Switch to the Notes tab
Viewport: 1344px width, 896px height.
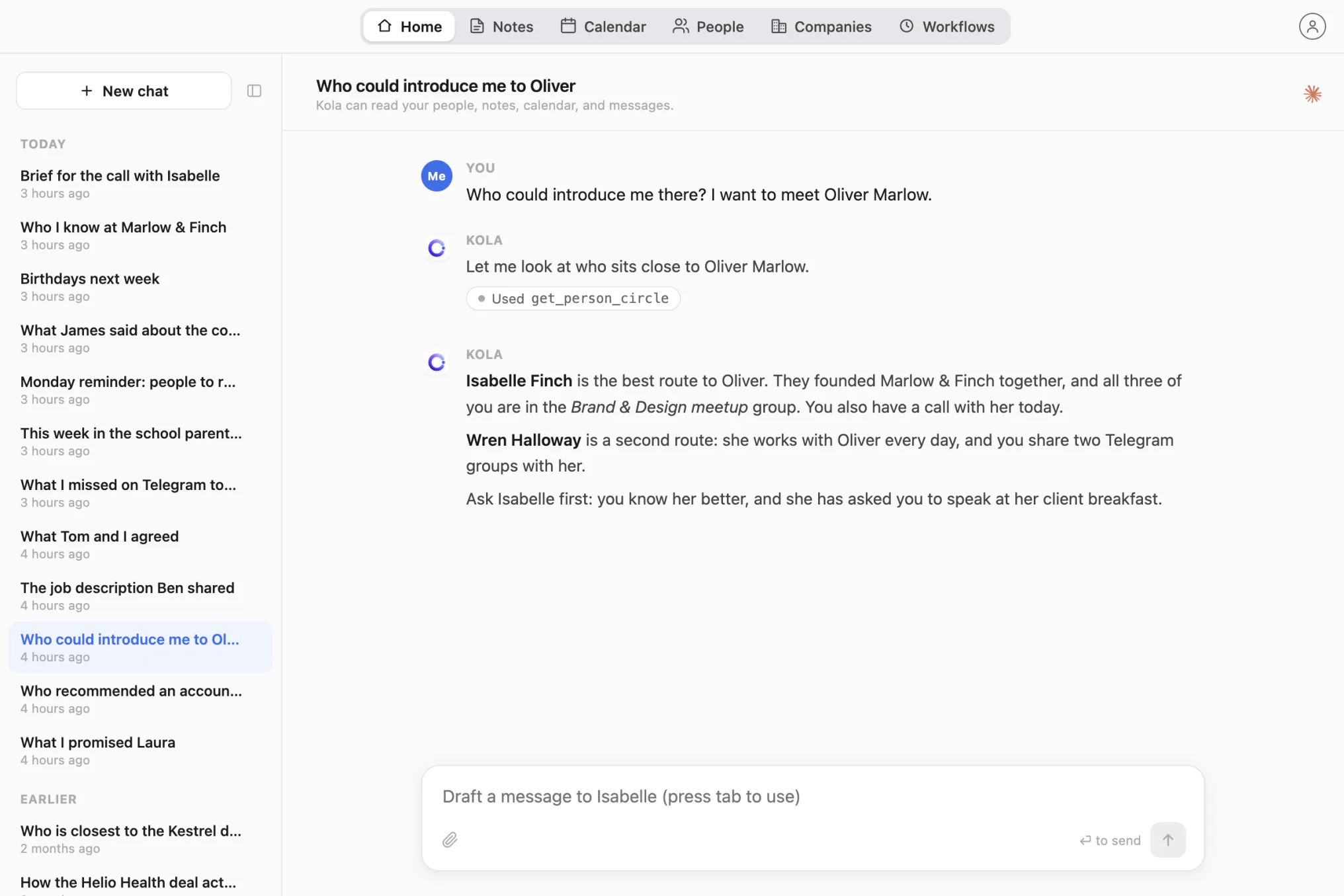click(501, 26)
